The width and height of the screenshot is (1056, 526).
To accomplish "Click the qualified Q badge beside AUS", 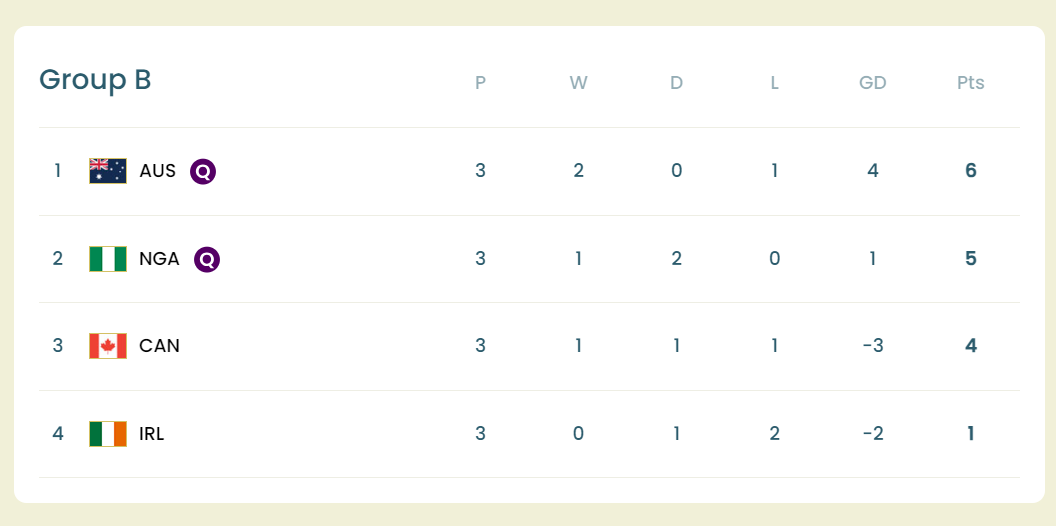I will click(203, 171).
